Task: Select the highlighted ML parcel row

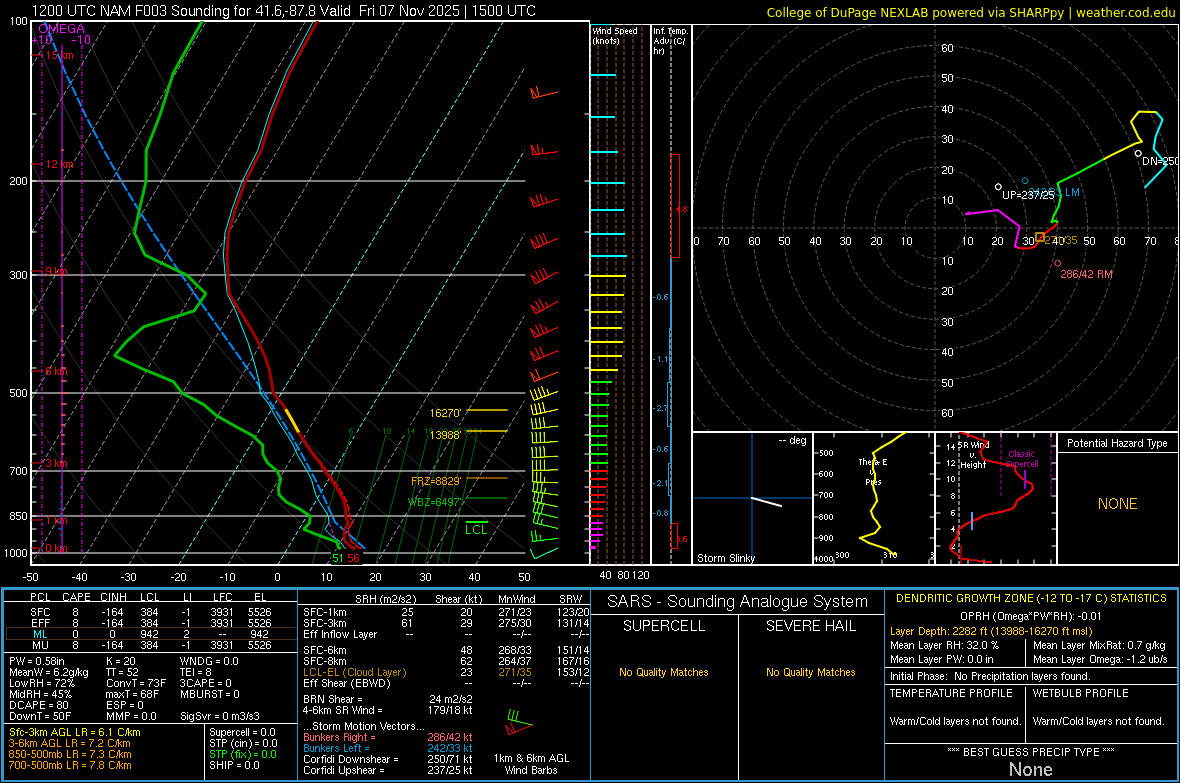Action: pos(151,634)
